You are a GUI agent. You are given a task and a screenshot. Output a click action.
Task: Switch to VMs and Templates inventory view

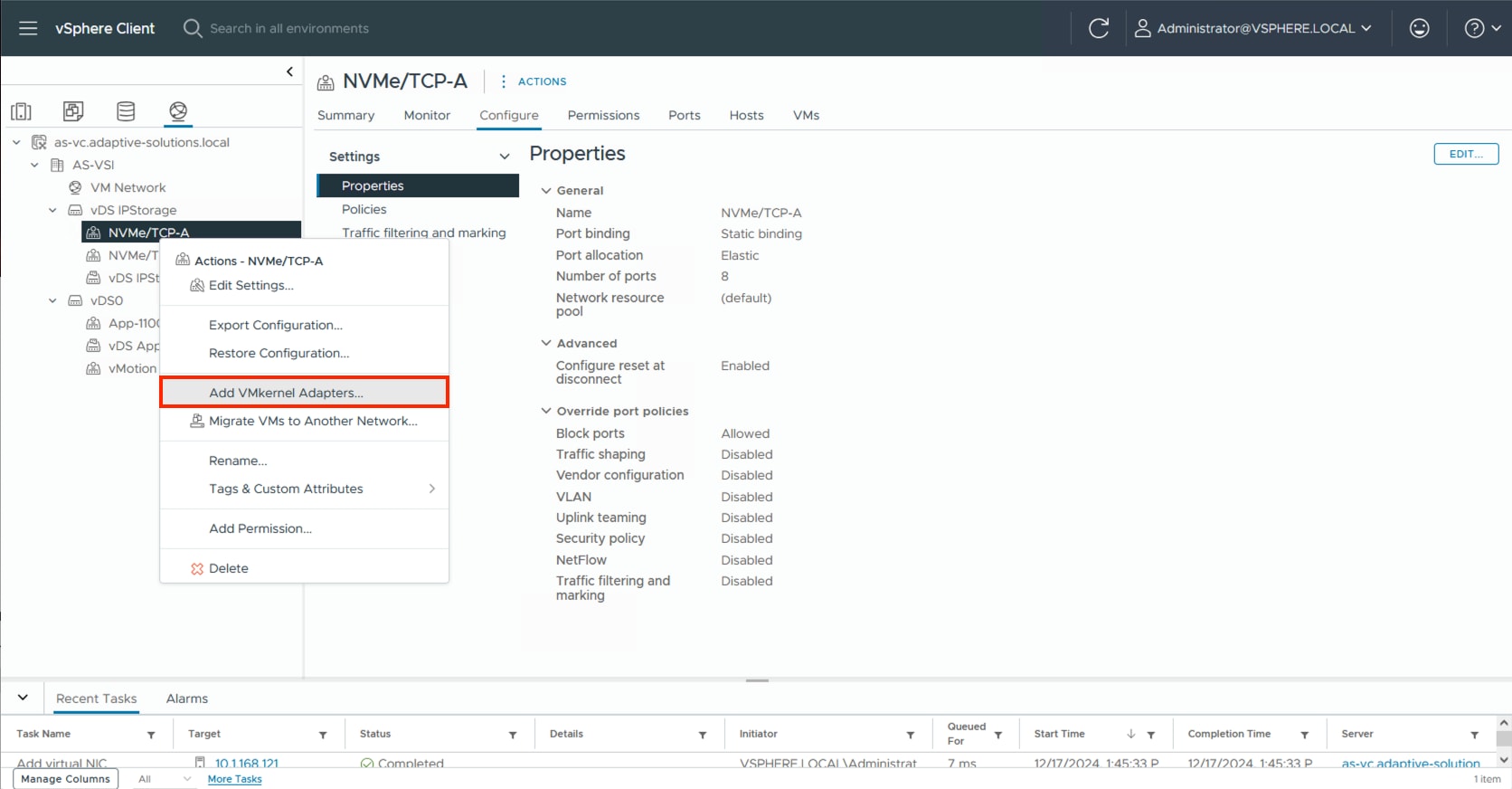pyautogui.click(x=73, y=111)
